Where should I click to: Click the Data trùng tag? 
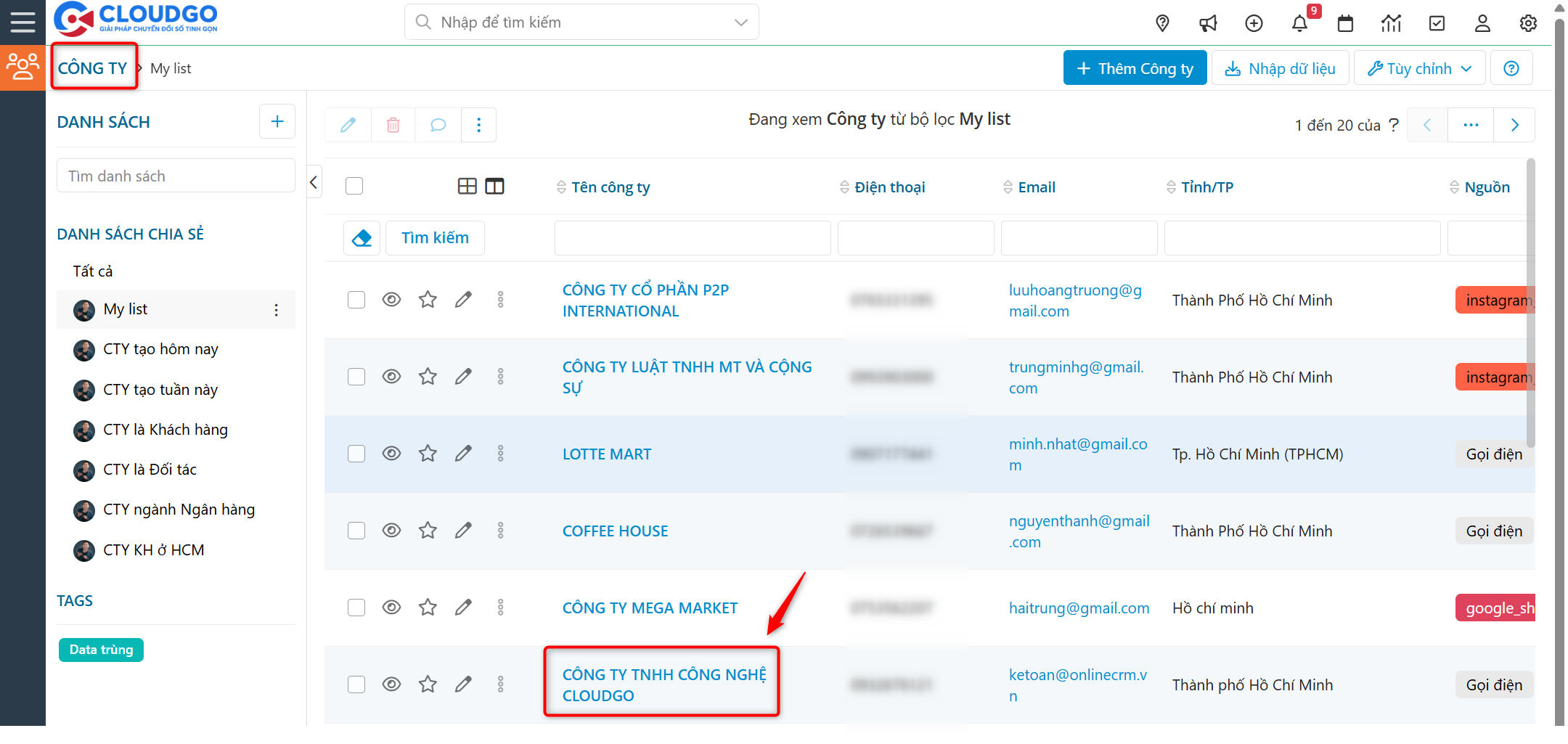pos(101,650)
